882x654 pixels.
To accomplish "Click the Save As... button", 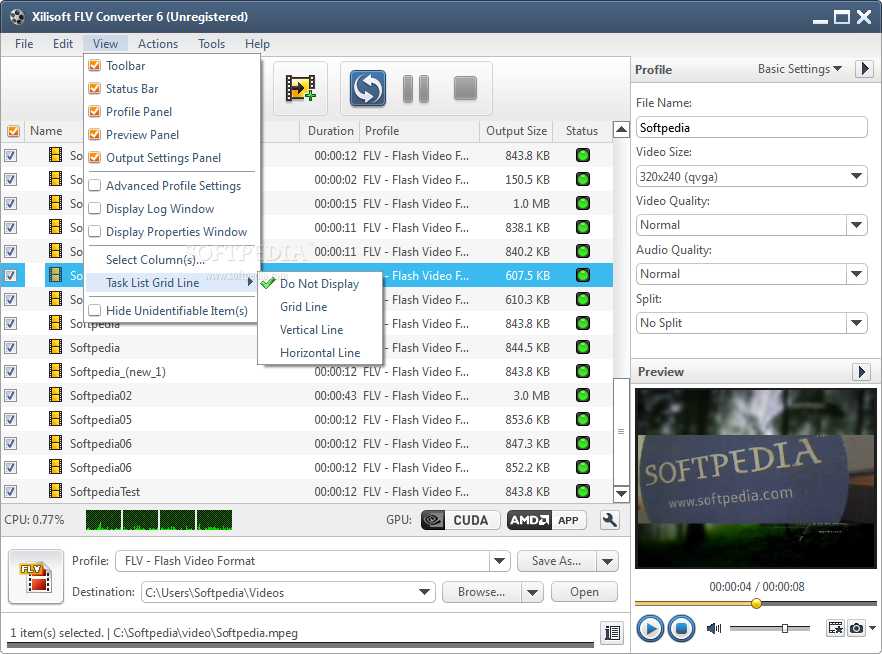I will 557,561.
